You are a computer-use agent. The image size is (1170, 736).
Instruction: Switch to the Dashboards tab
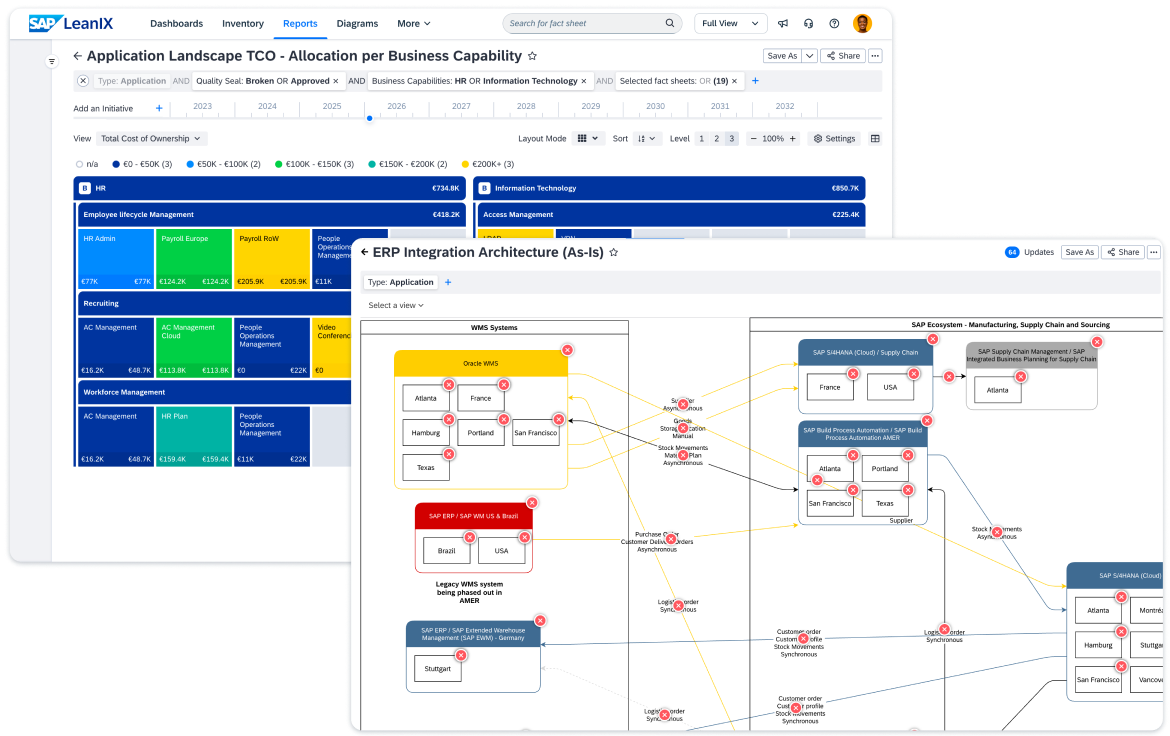click(176, 23)
